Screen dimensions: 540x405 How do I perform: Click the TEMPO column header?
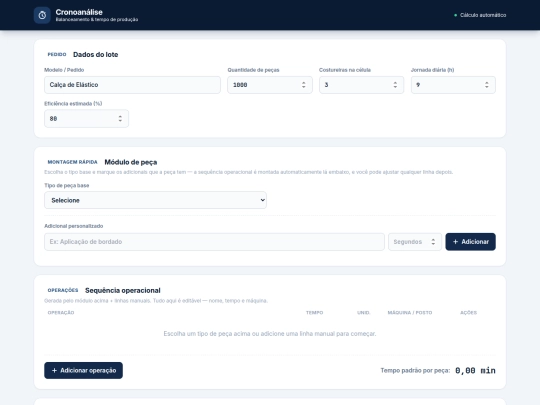point(314,313)
